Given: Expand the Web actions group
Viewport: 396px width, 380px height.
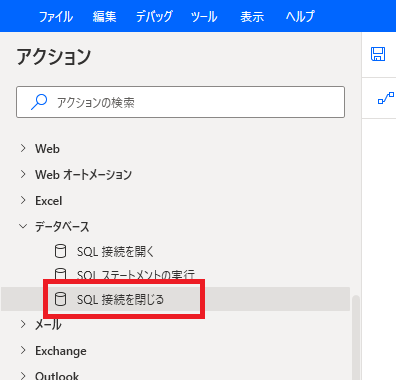Looking at the screenshot, I should 23,148.
